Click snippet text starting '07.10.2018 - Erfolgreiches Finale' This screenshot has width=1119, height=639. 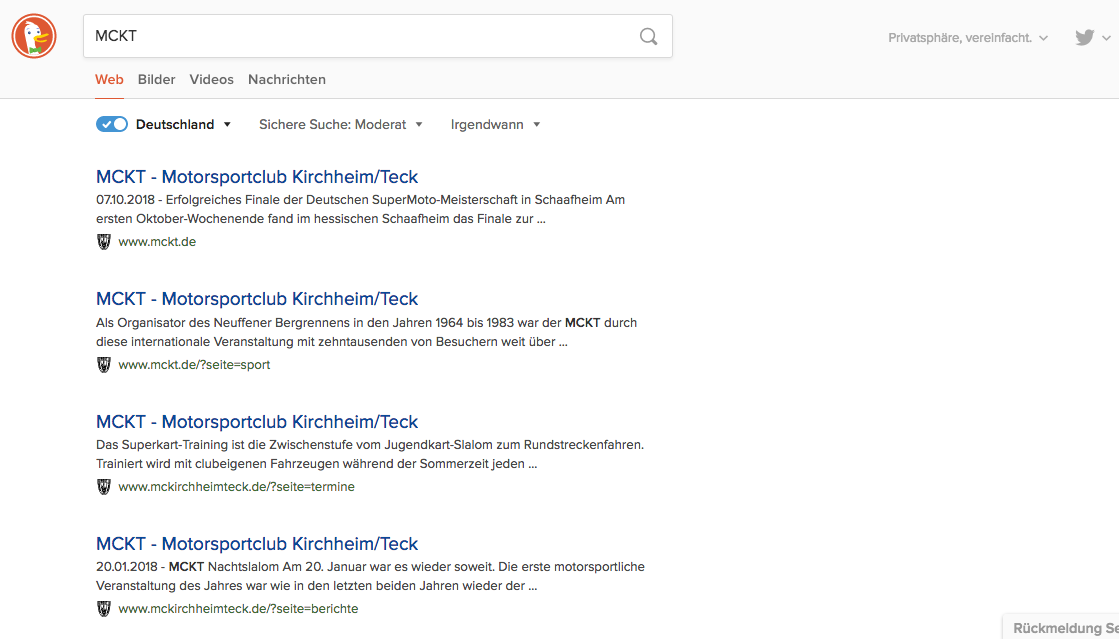tap(360, 209)
